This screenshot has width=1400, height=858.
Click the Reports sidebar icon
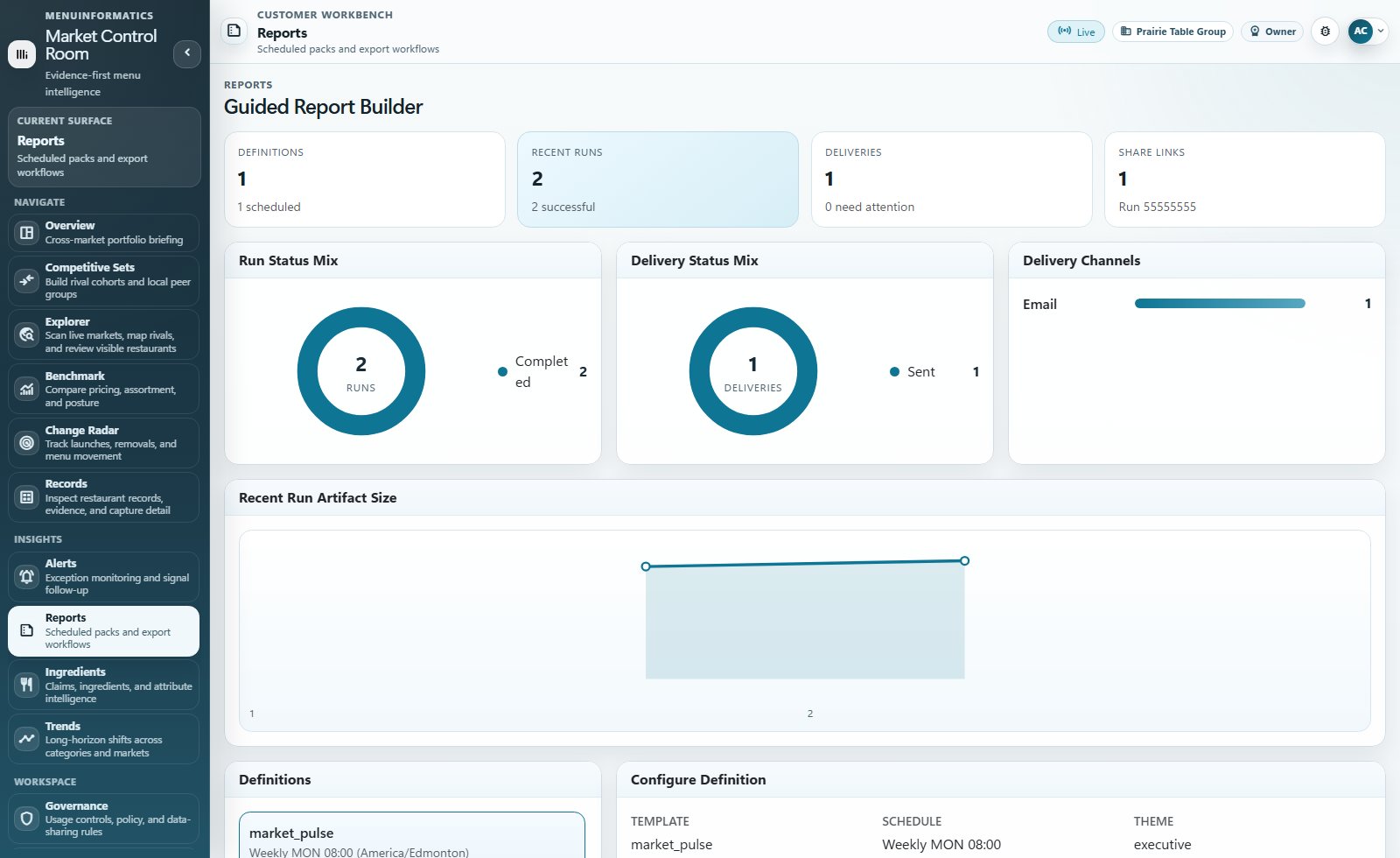[27, 630]
